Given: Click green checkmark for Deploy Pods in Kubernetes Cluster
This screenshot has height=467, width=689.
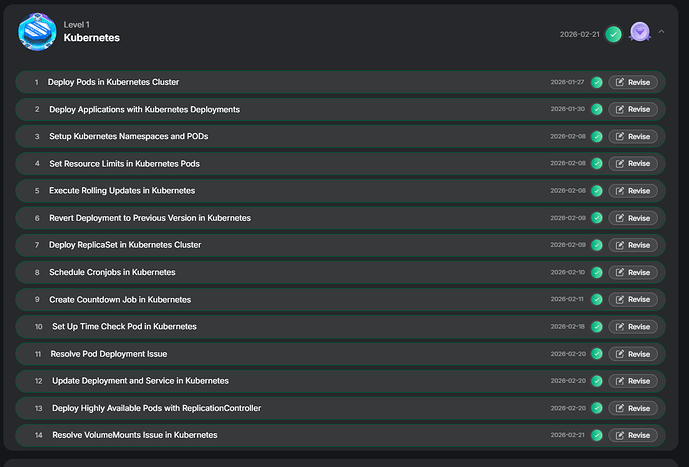Looking at the screenshot, I should [597, 82].
